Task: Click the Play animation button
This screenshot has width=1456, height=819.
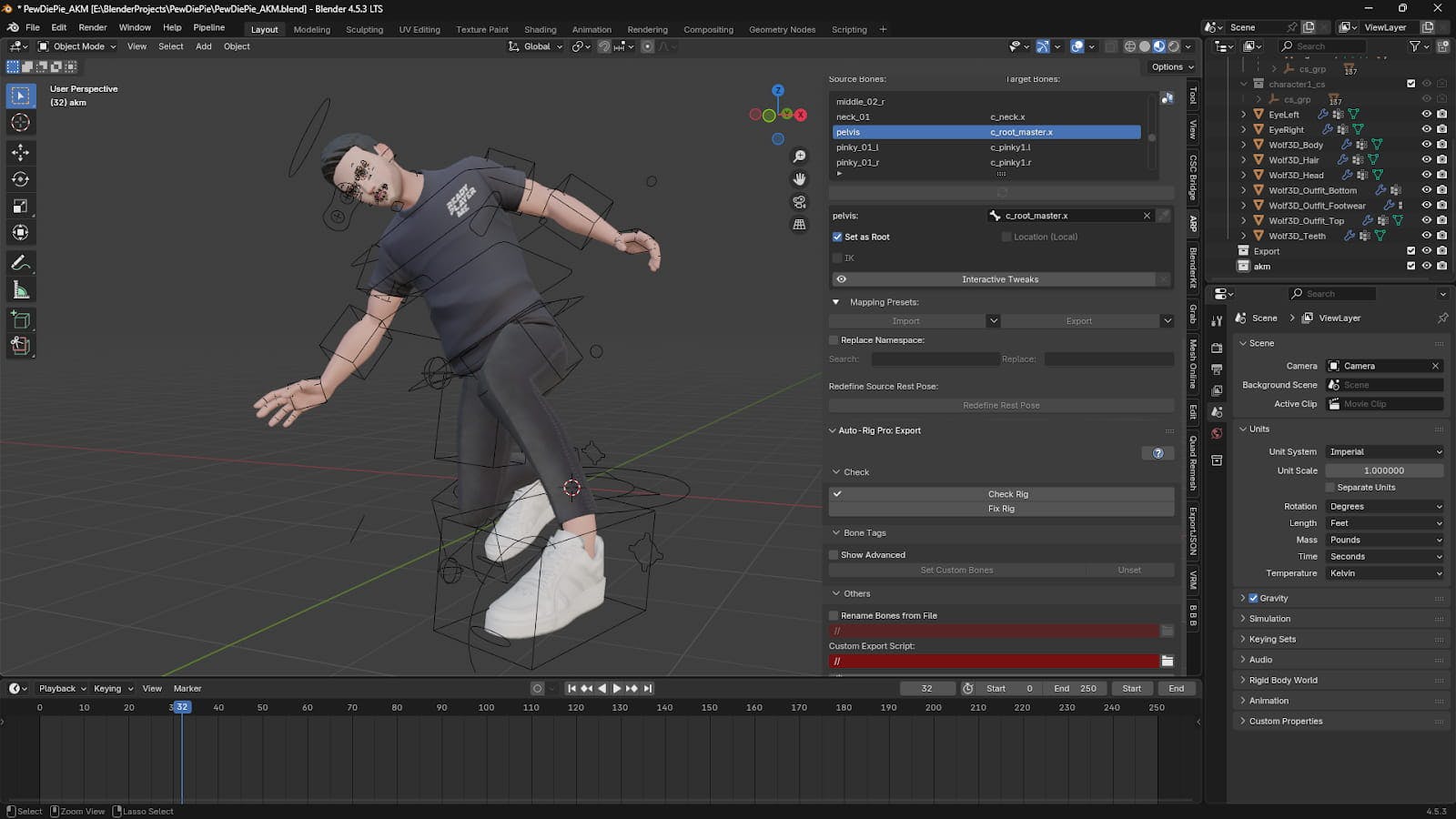Action: click(617, 689)
